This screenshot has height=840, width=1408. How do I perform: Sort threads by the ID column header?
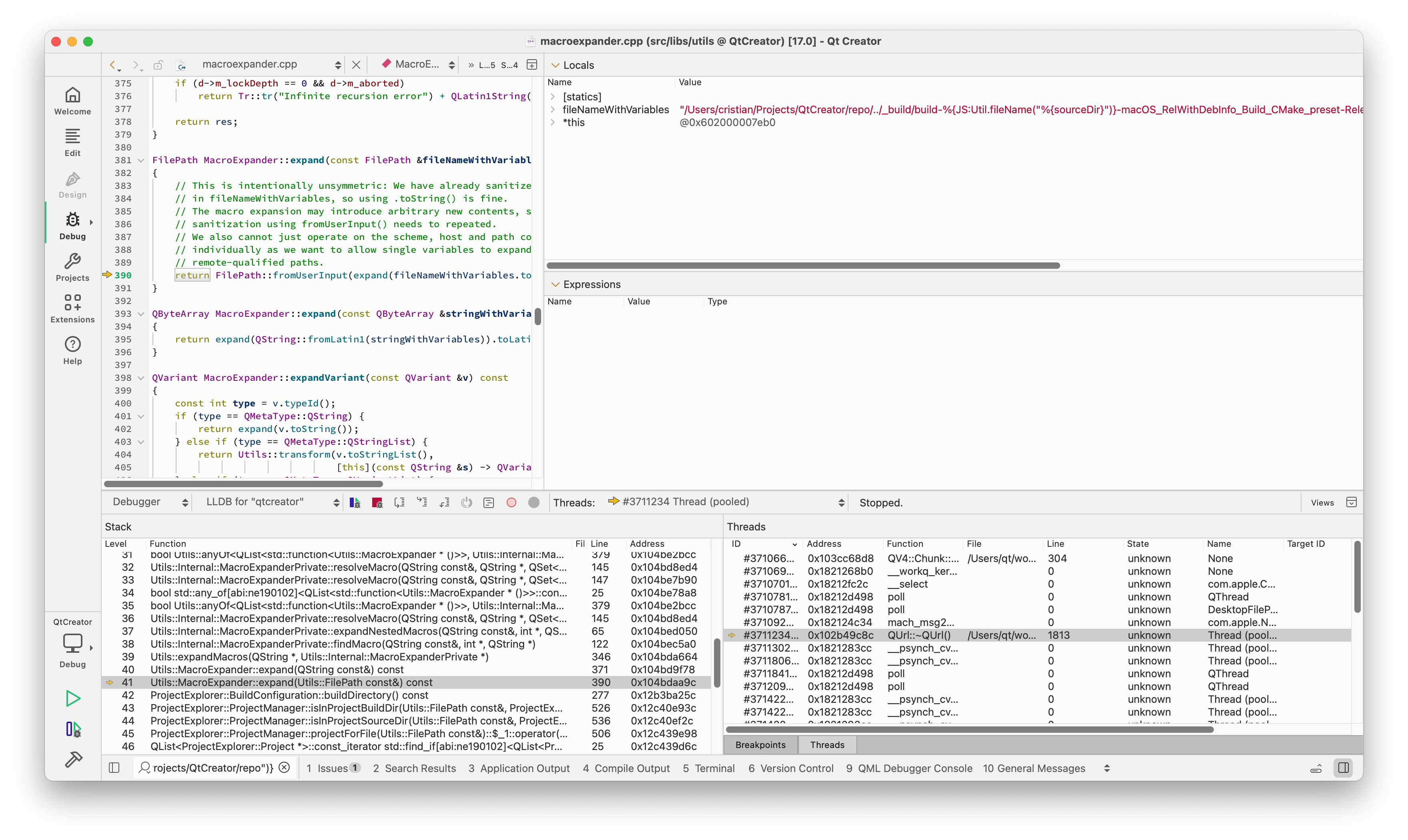[x=764, y=544]
